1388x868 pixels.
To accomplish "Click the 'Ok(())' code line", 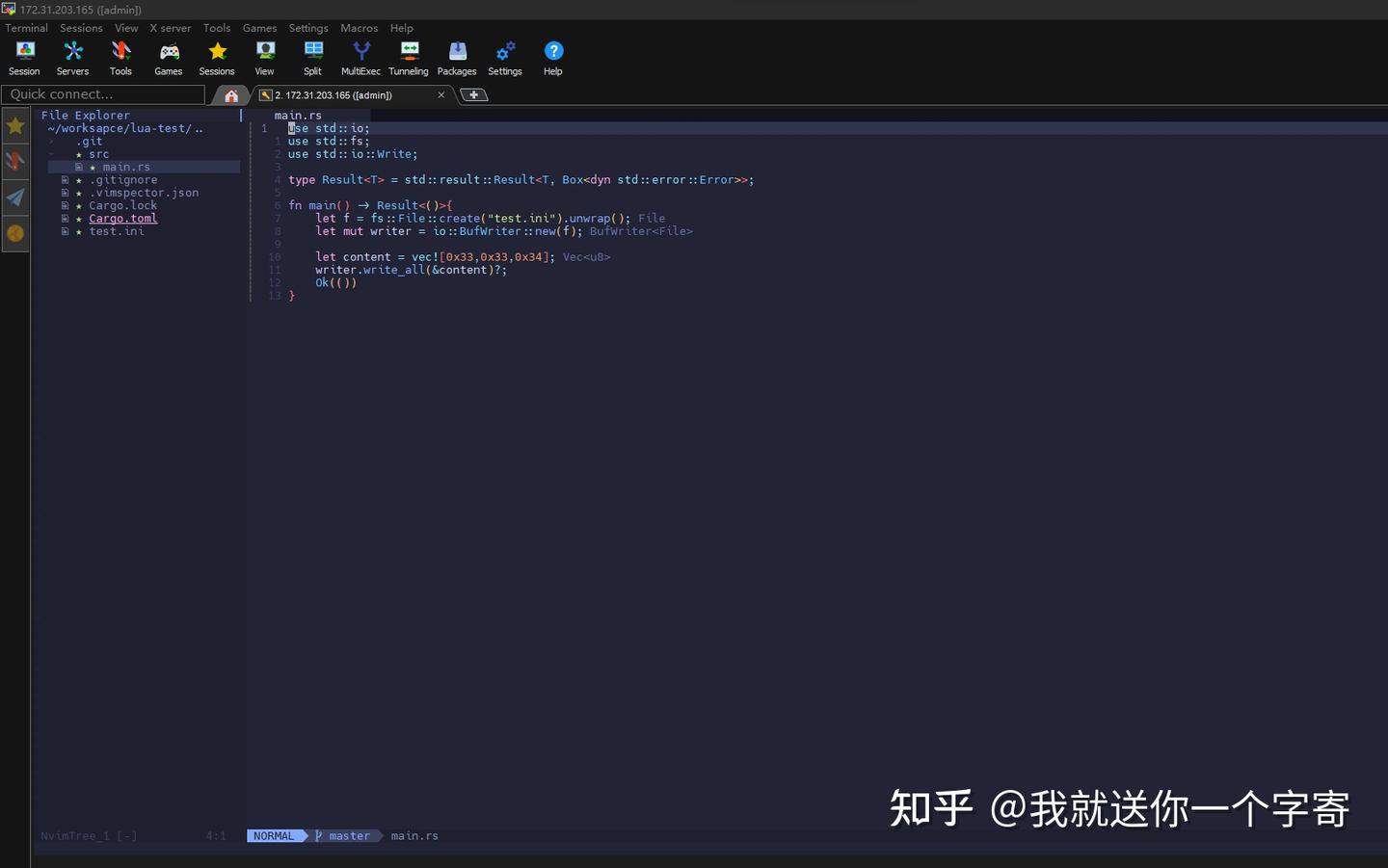I will (x=335, y=282).
